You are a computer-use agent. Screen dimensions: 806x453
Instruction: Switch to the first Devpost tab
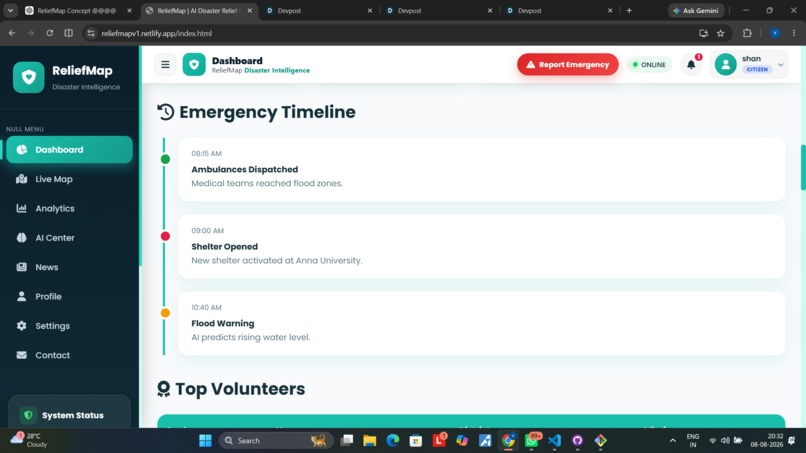pyautogui.click(x=319, y=10)
